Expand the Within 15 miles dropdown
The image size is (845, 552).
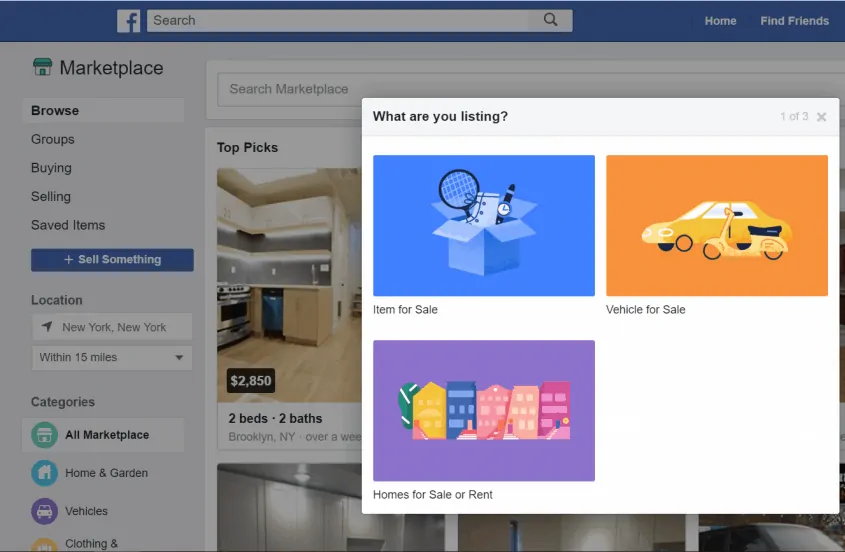(112, 358)
